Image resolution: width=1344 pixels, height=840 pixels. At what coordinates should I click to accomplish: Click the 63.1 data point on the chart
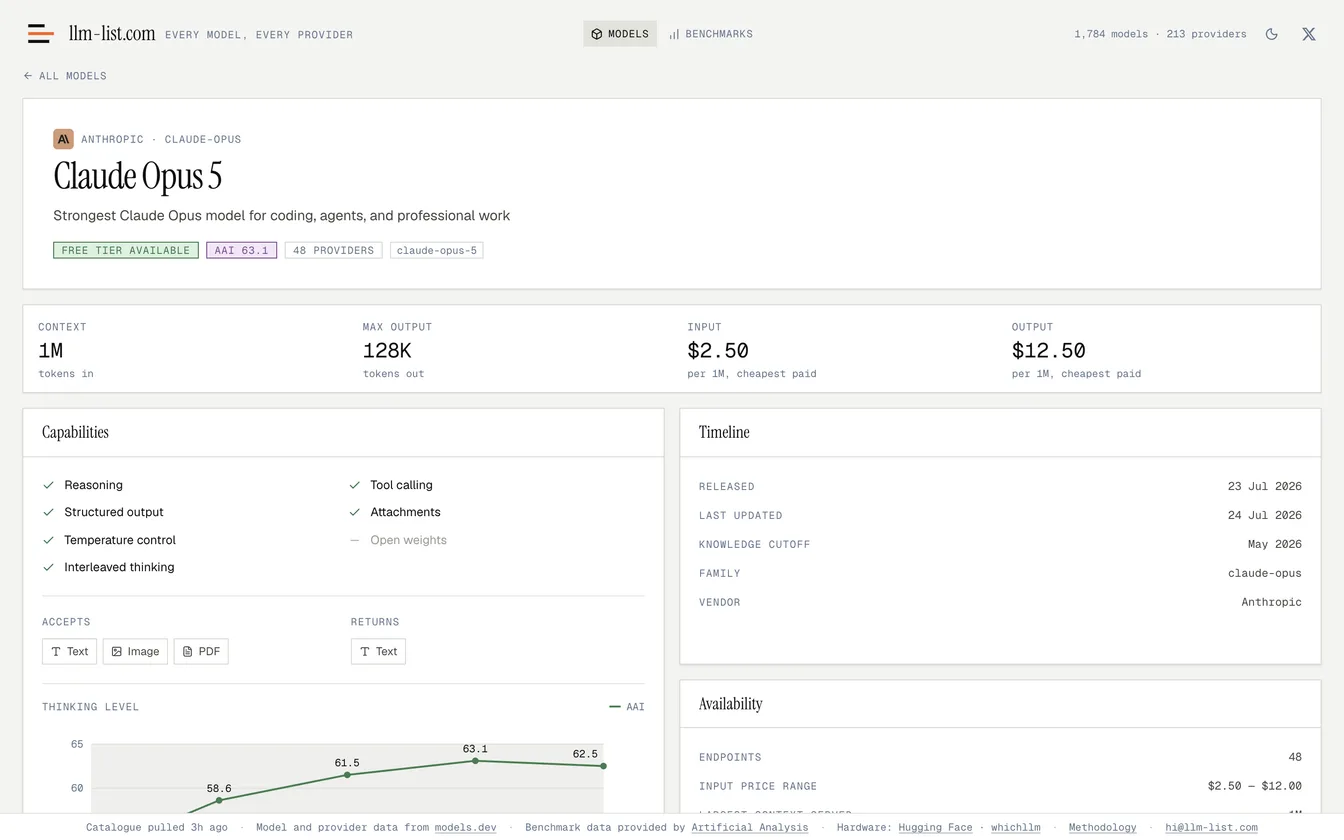point(475,761)
